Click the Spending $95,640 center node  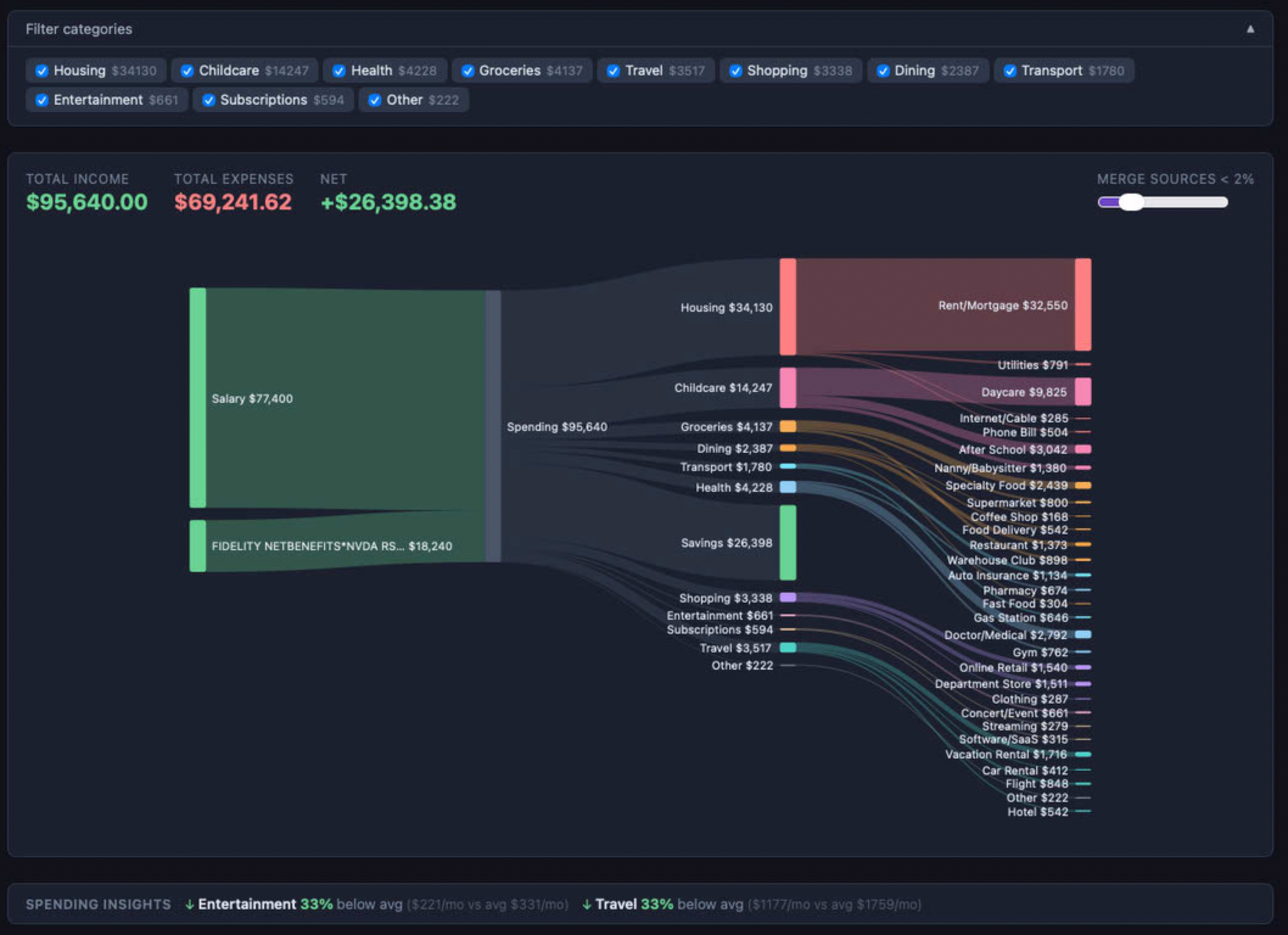493,426
